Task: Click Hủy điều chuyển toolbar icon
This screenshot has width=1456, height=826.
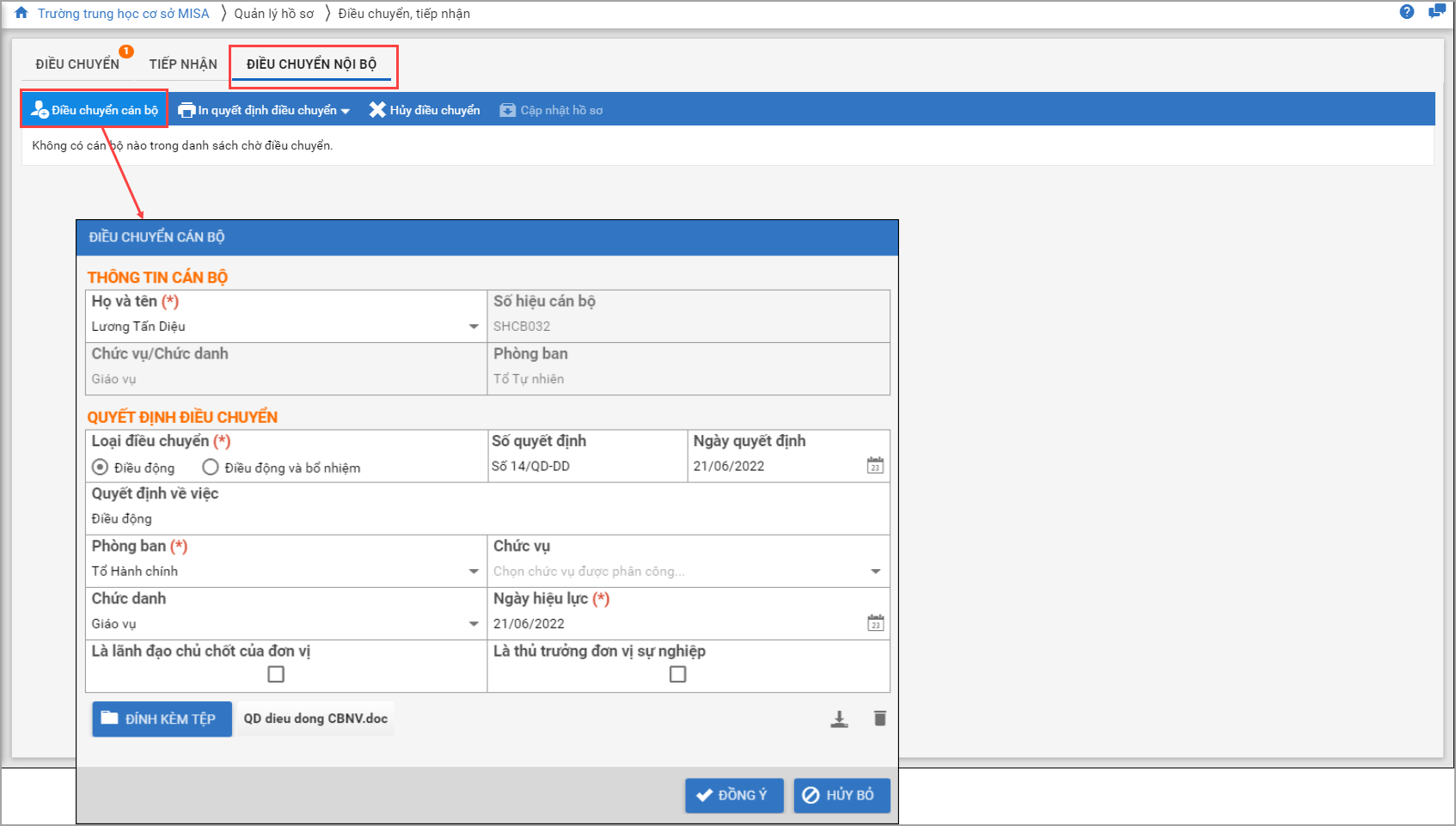Action: point(377,110)
